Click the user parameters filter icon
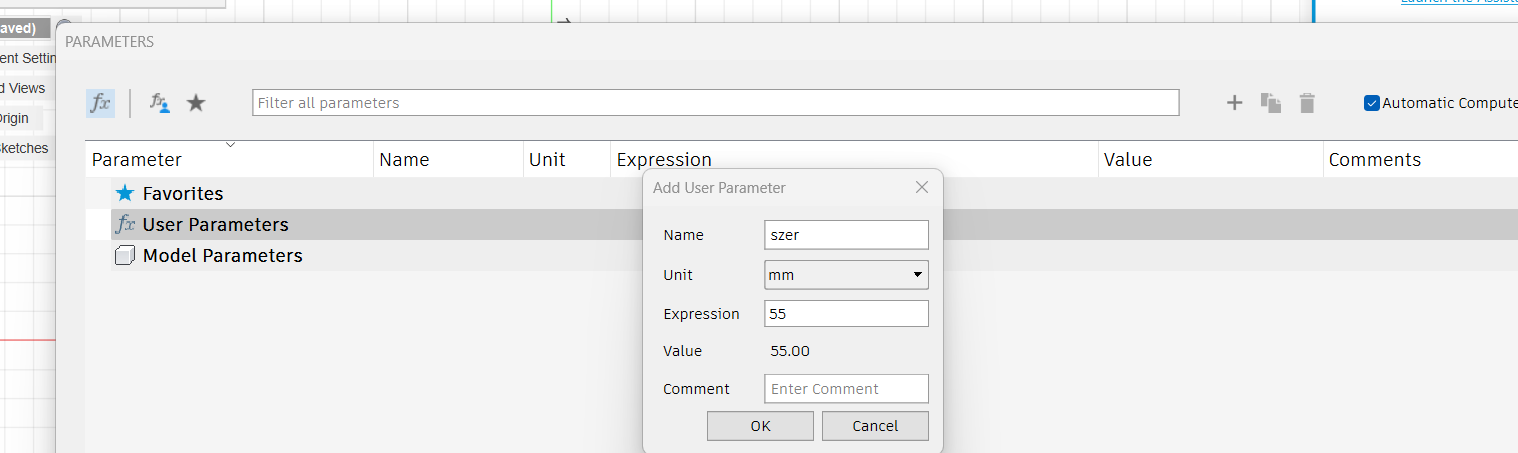 click(159, 103)
